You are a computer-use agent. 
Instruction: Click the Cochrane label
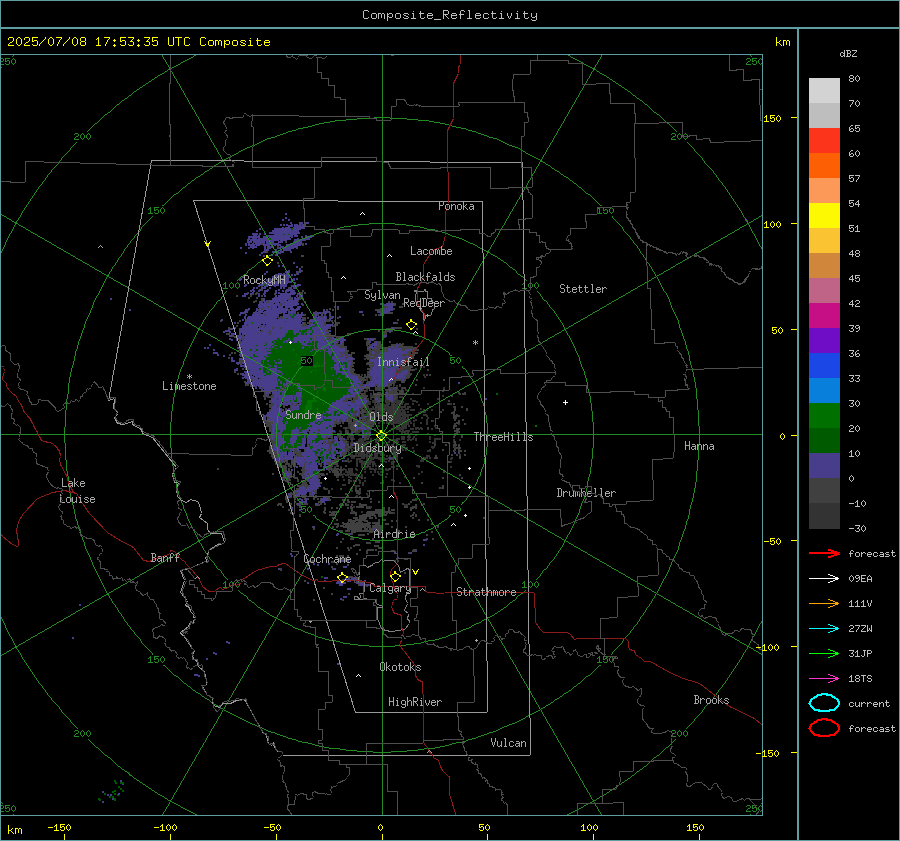pos(327,559)
